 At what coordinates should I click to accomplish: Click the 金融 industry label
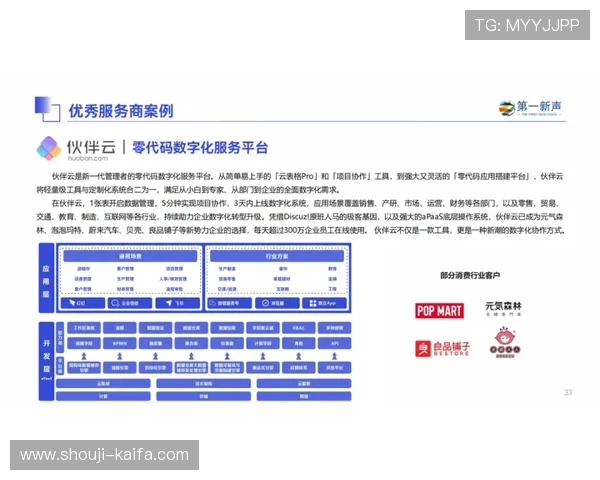(333, 279)
